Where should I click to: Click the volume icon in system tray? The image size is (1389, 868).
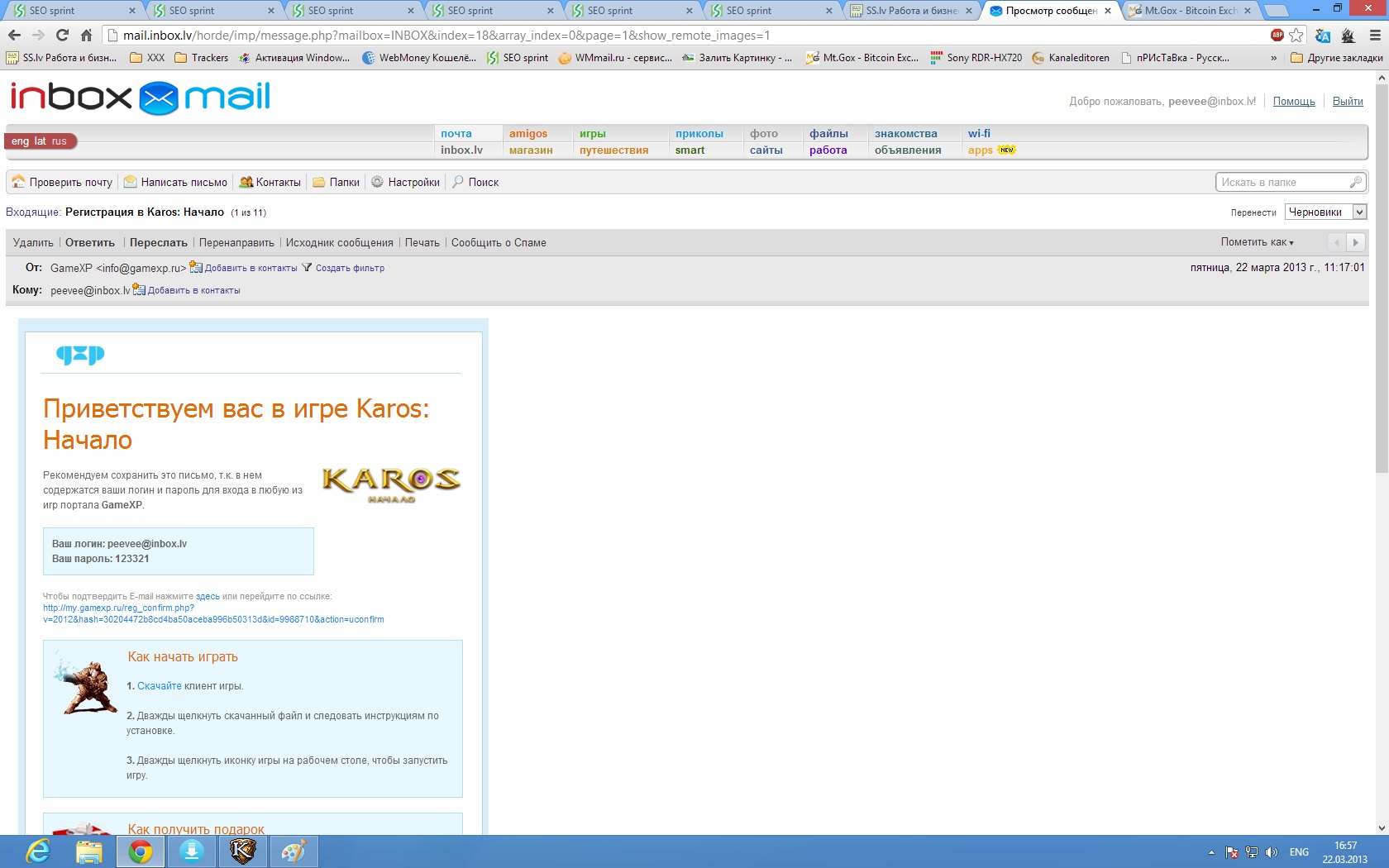1272,852
